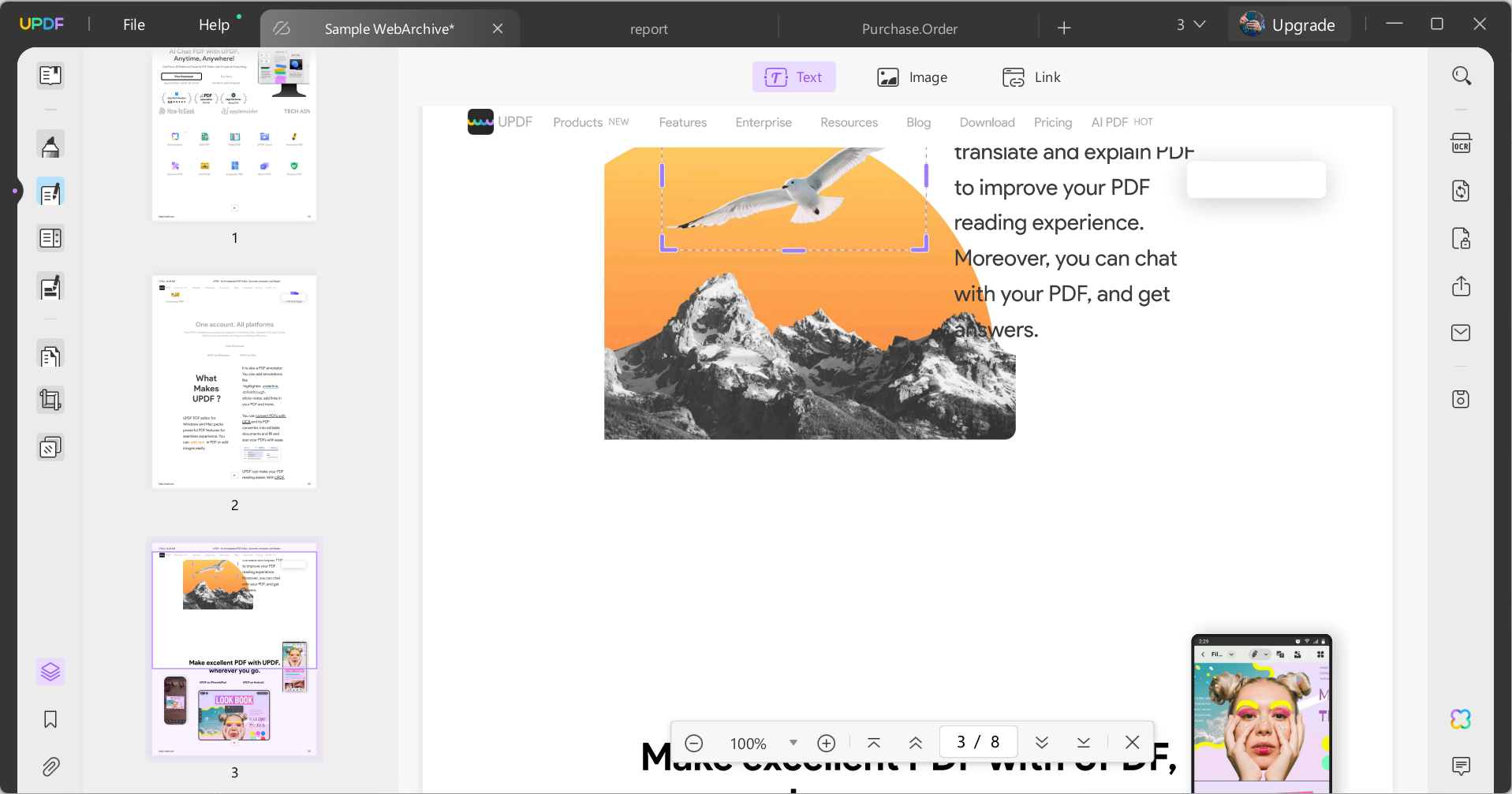Screen dimensions: 1512x794
Task: Open the file Attachments panel
Action: pyautogui.click(x=50, y=766)
